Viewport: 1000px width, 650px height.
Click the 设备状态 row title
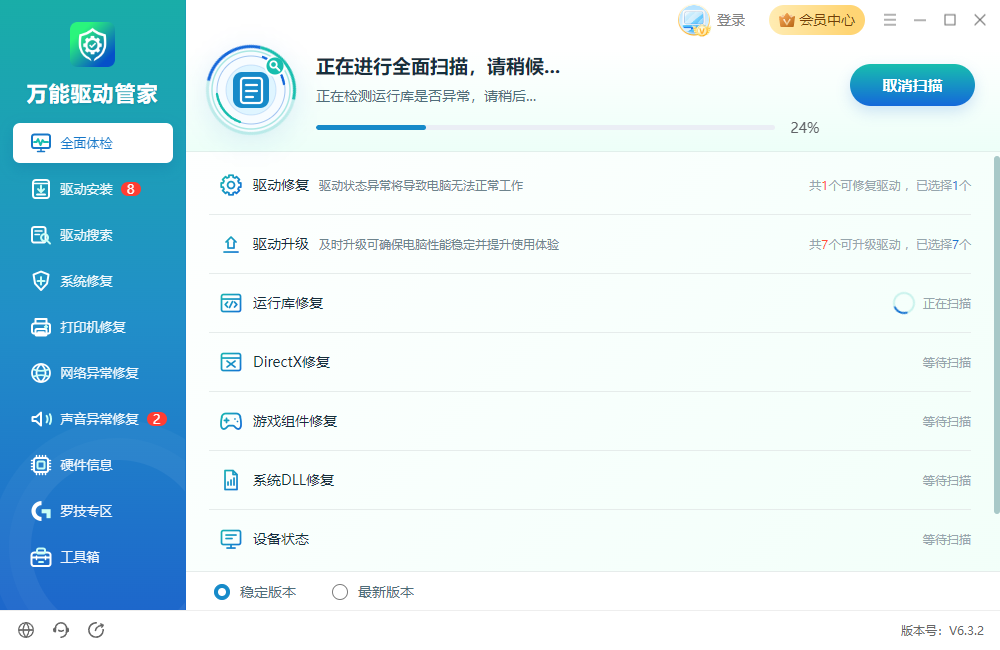[281, 539]
